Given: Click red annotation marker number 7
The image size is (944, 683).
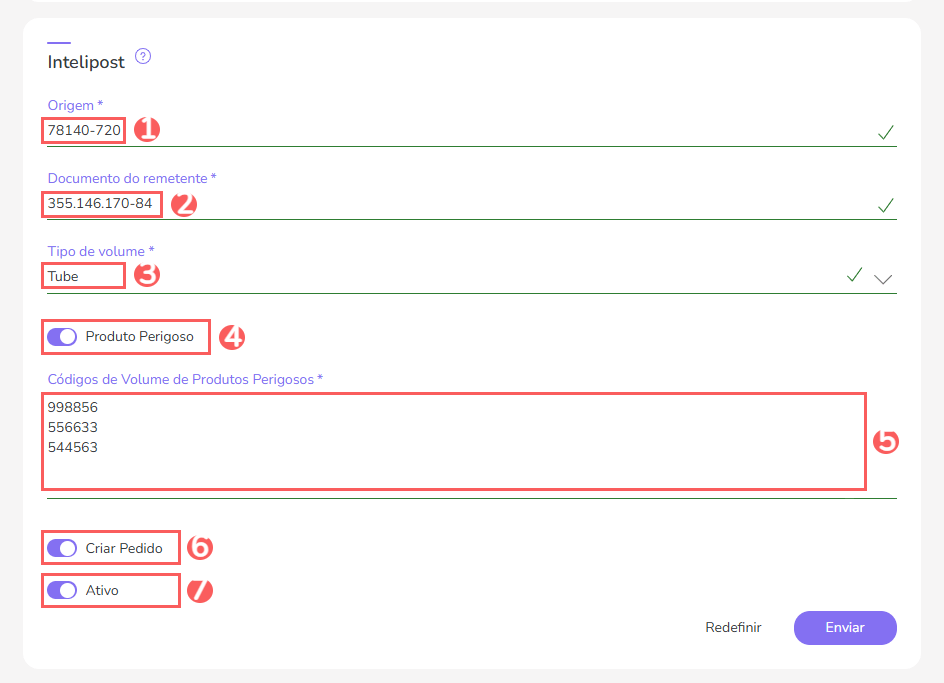Looking at the screenshot, I should coord(201,590).
